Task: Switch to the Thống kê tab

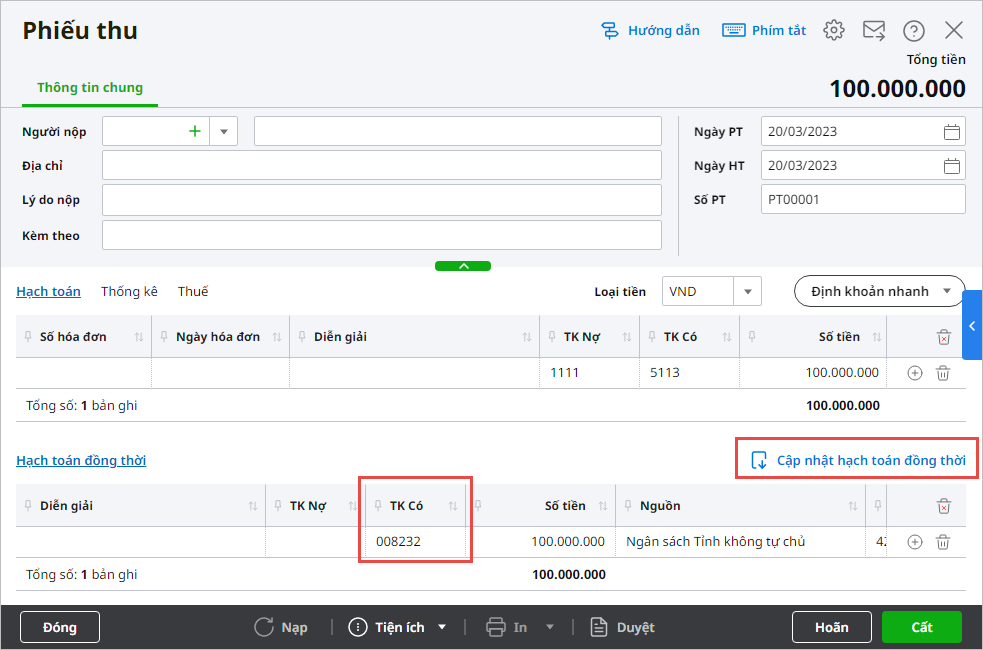Action: [129, 291]
